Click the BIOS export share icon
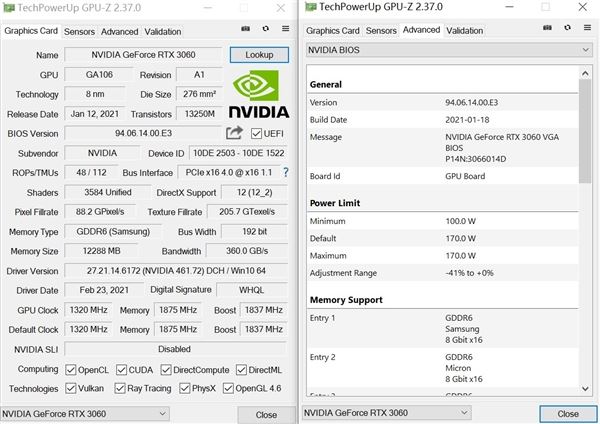 234,133
